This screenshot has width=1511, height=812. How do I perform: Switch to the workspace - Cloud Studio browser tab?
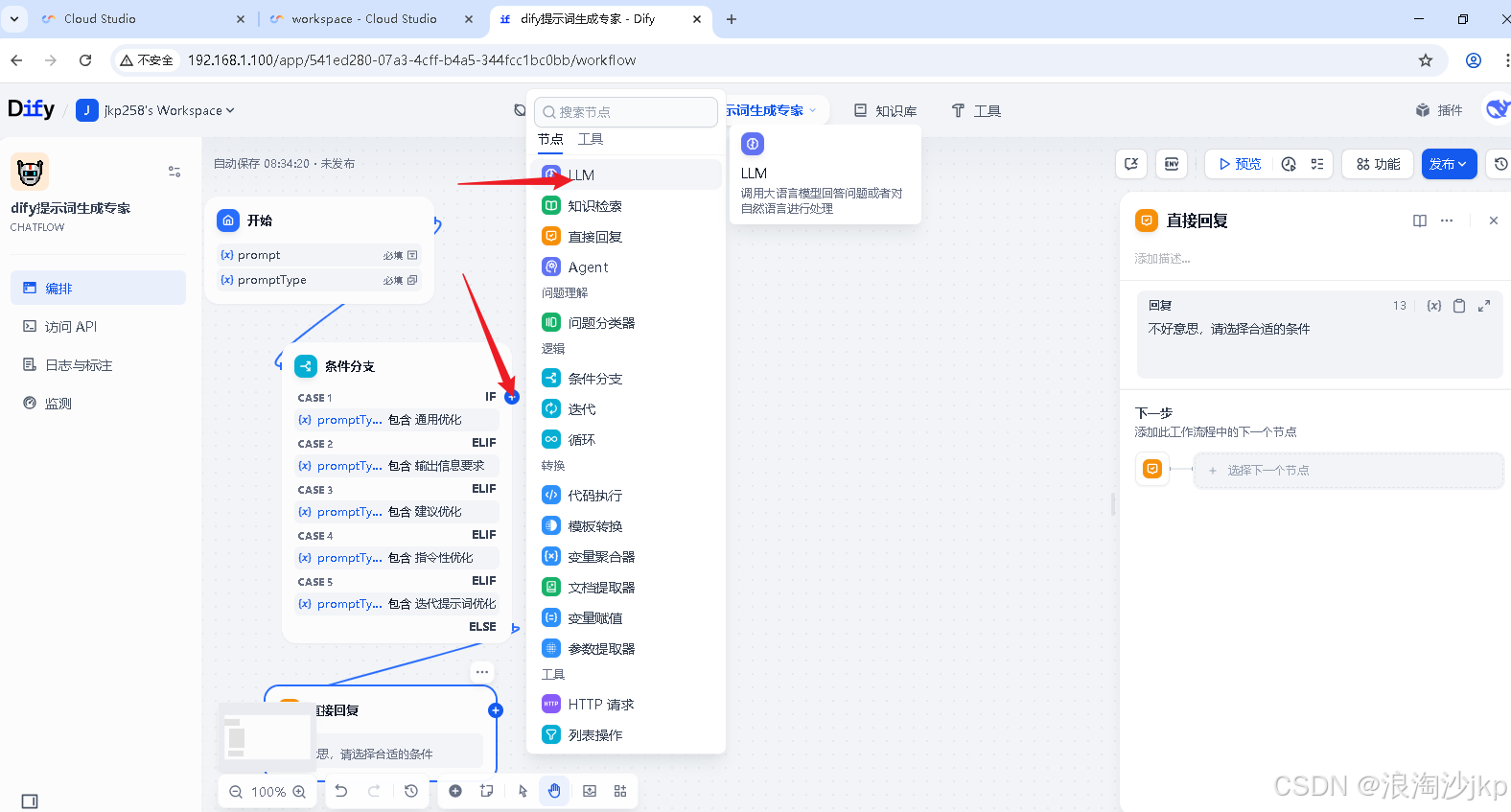(x=364, y=18)
